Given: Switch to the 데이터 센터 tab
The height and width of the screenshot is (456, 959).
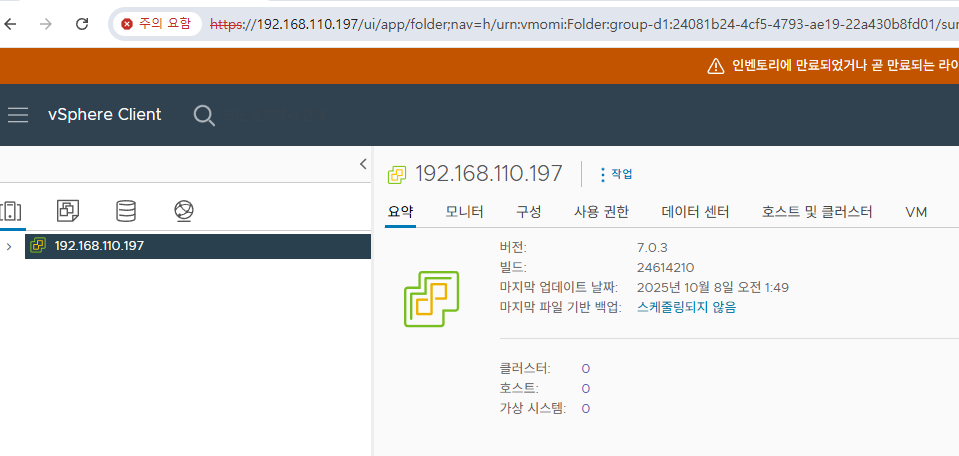Looking at the screenshot, I should 695,212.
